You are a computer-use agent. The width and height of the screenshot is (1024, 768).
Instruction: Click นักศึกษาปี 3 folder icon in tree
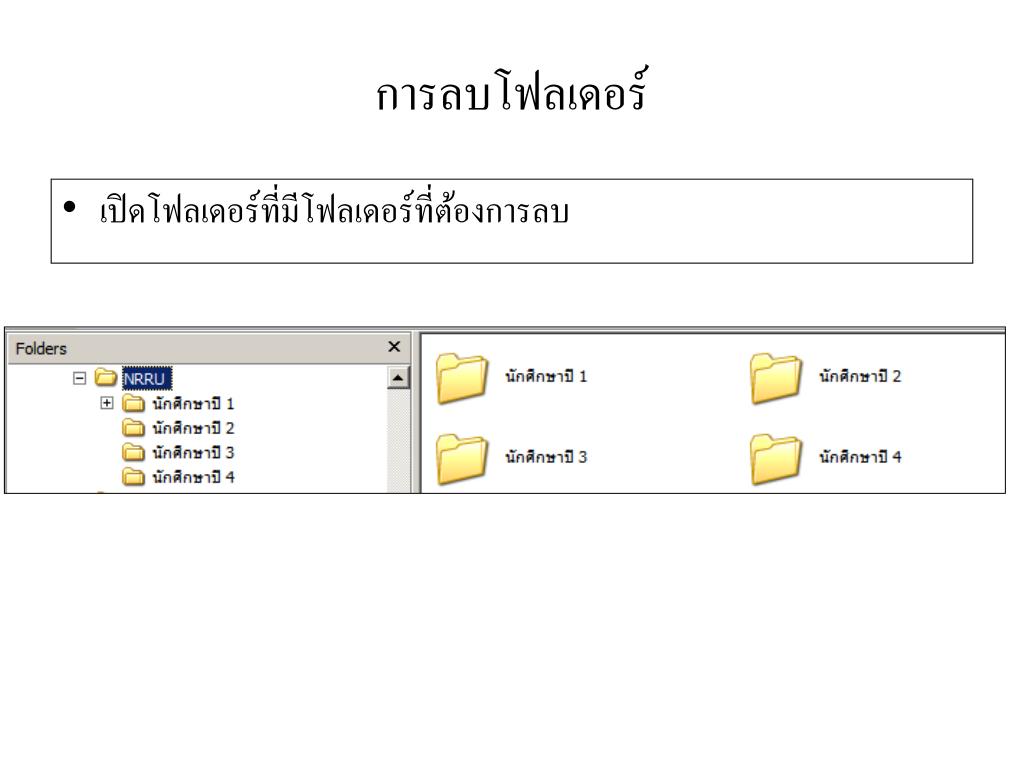tap(134, 453)
